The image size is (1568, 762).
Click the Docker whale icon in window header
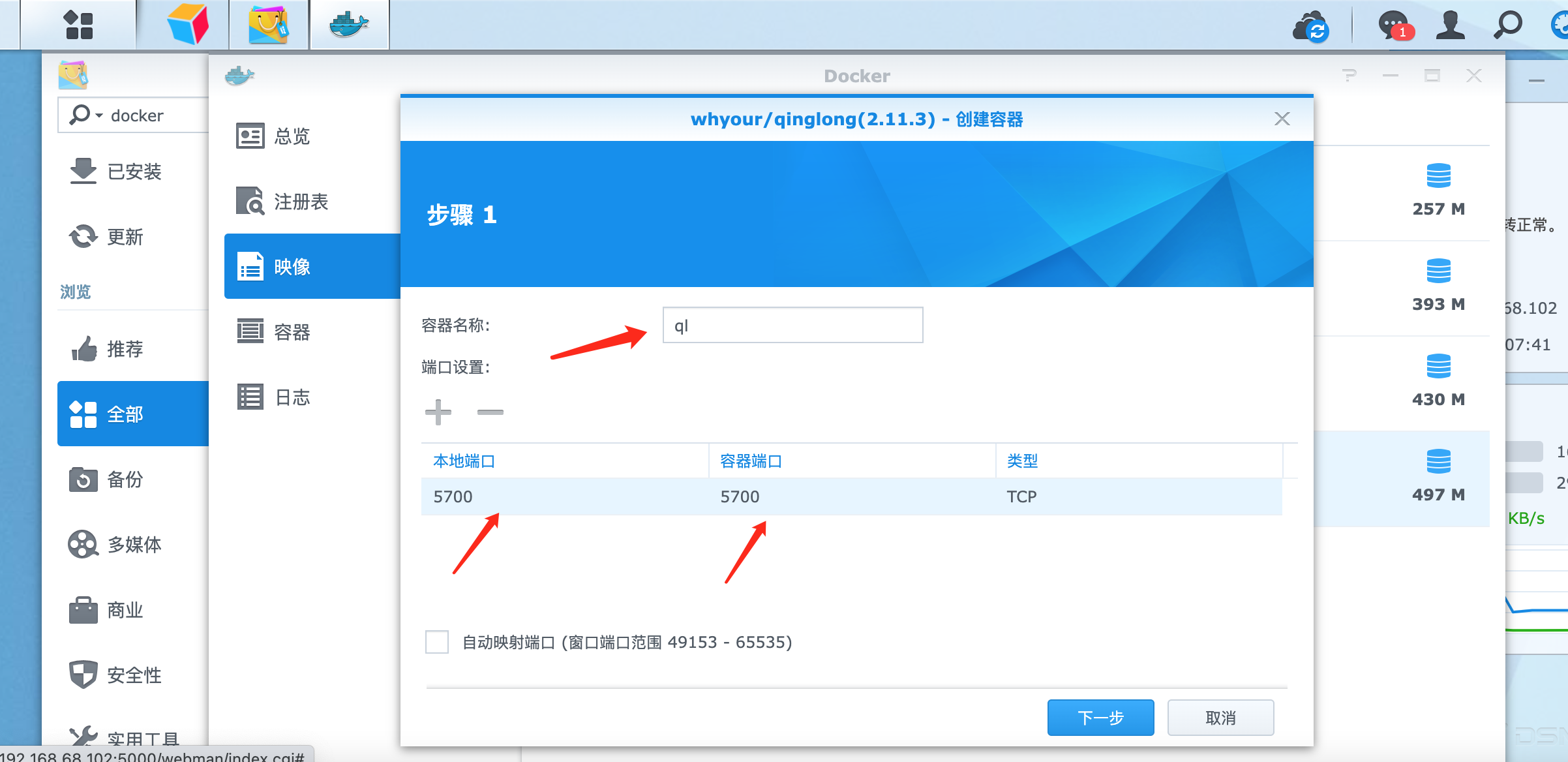239,76
